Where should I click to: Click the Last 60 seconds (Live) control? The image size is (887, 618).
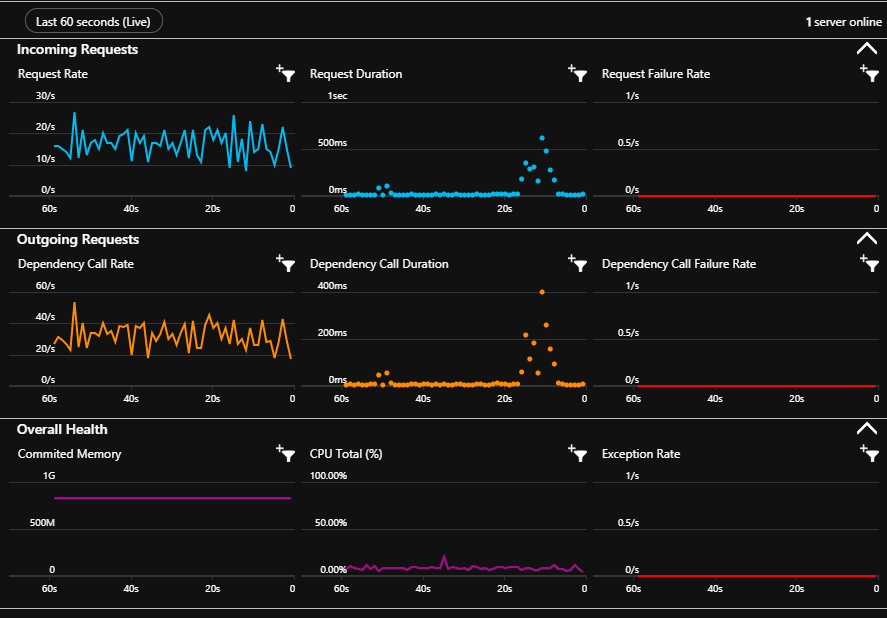(93, 20)
